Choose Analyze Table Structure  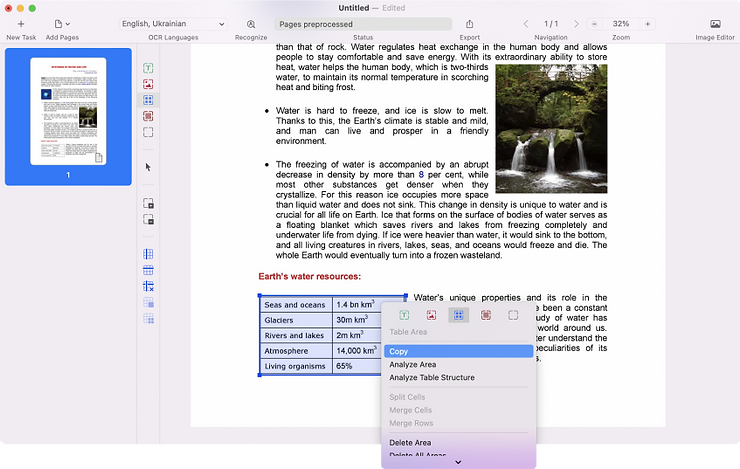point(458,377)
